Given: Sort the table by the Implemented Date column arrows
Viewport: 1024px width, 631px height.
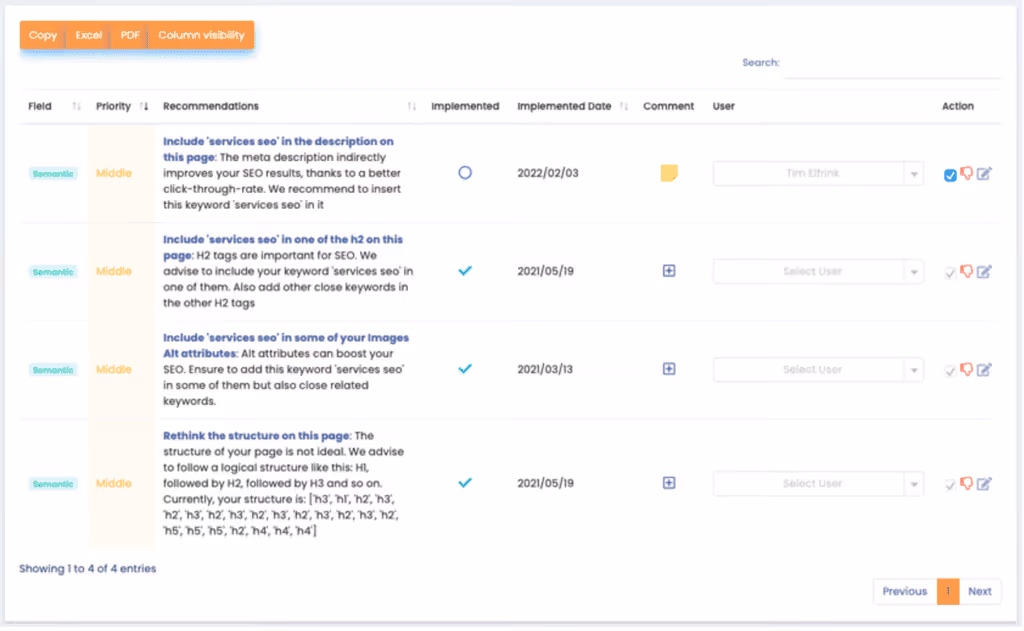Looking at the screenshot, I should (x=624, y=106).
